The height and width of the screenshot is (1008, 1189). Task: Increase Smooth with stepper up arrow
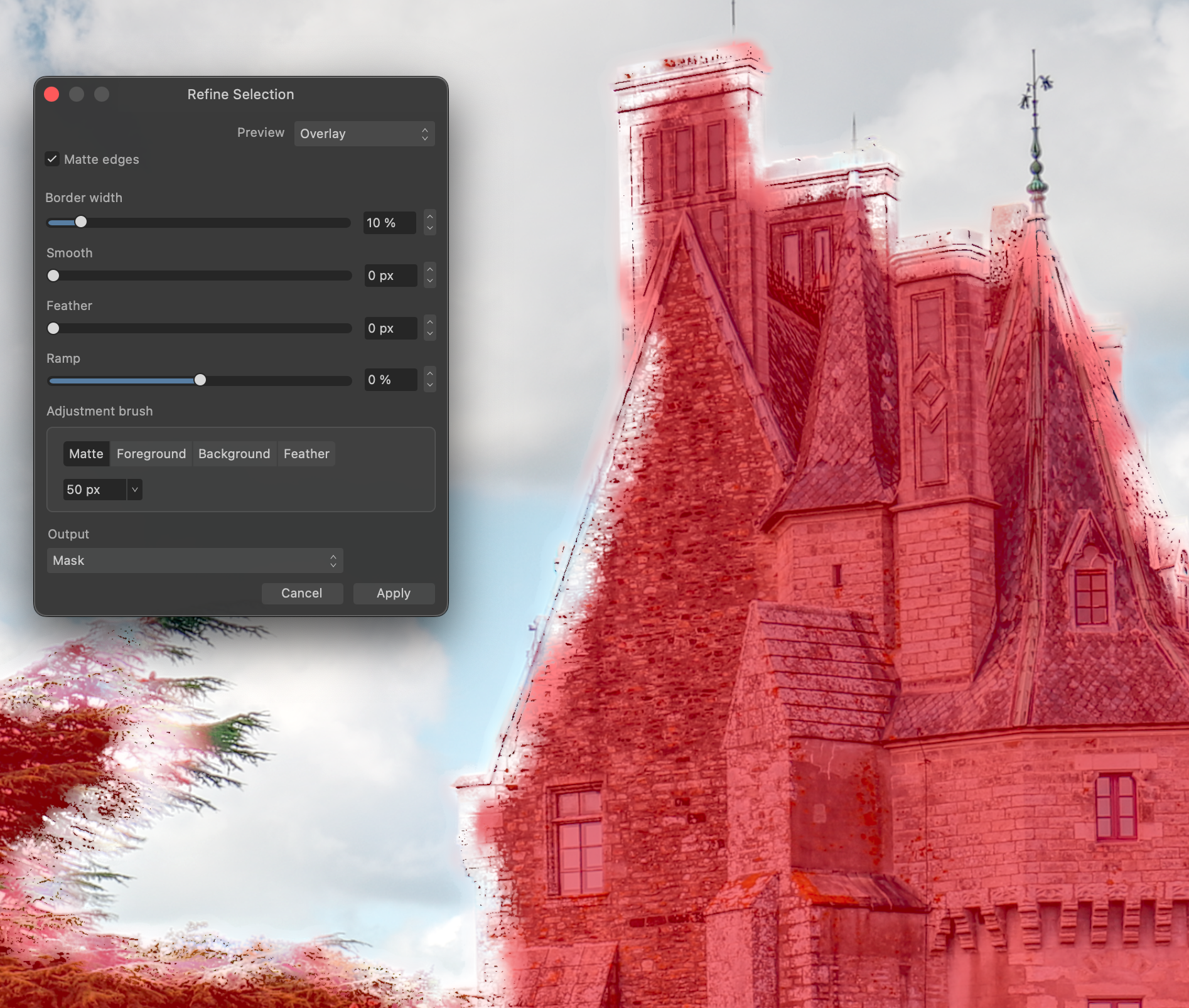(430, 269)
